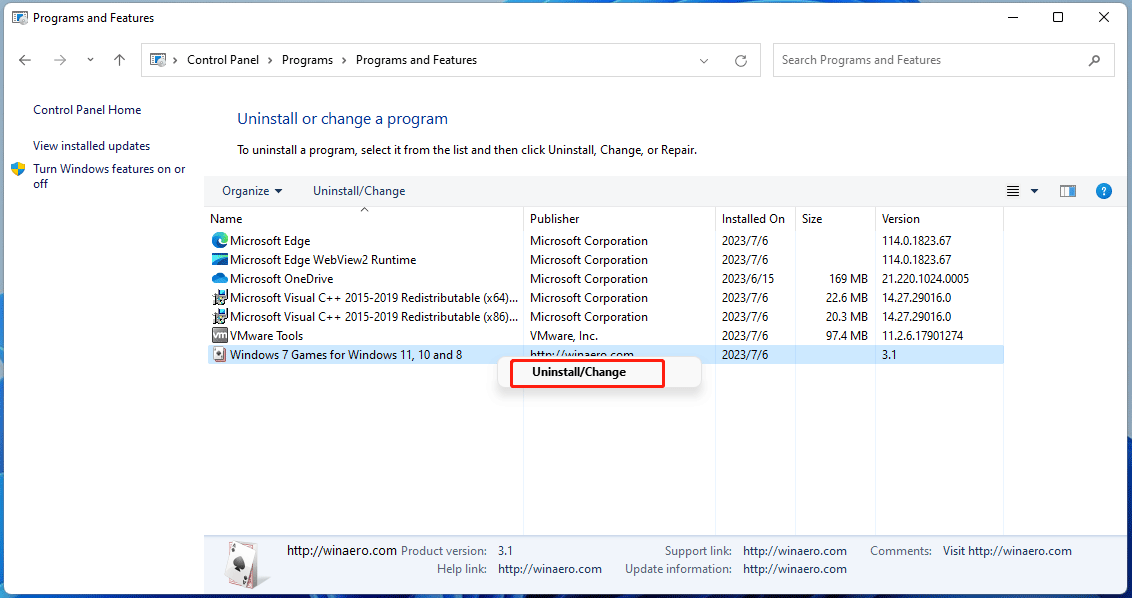
Task: Click the Update information value http://winaero.com
Action: pos(795,569)
